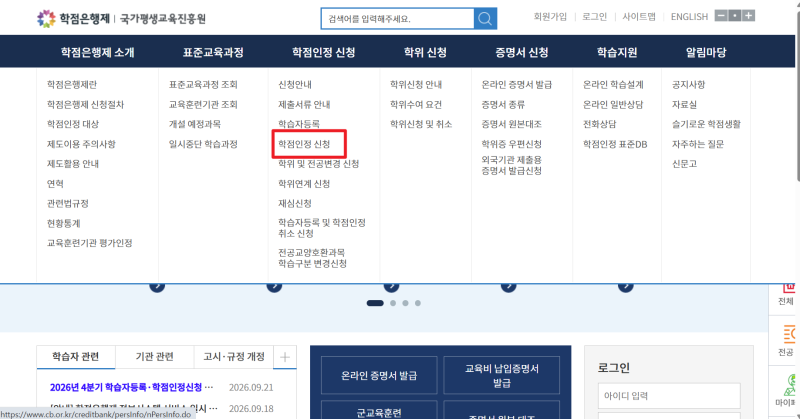Open 학위수여 요건 item
This screenshot has width=800, height=419.
(x=416, y=104)
